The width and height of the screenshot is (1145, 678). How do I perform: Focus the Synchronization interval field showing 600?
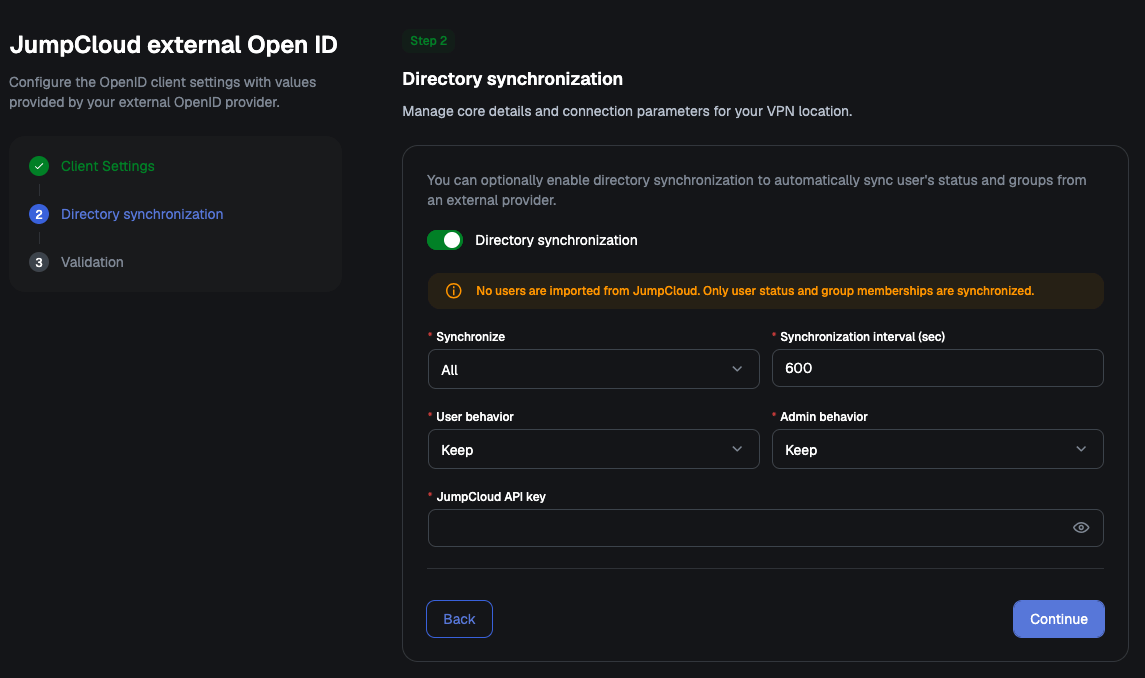point(937,368)
